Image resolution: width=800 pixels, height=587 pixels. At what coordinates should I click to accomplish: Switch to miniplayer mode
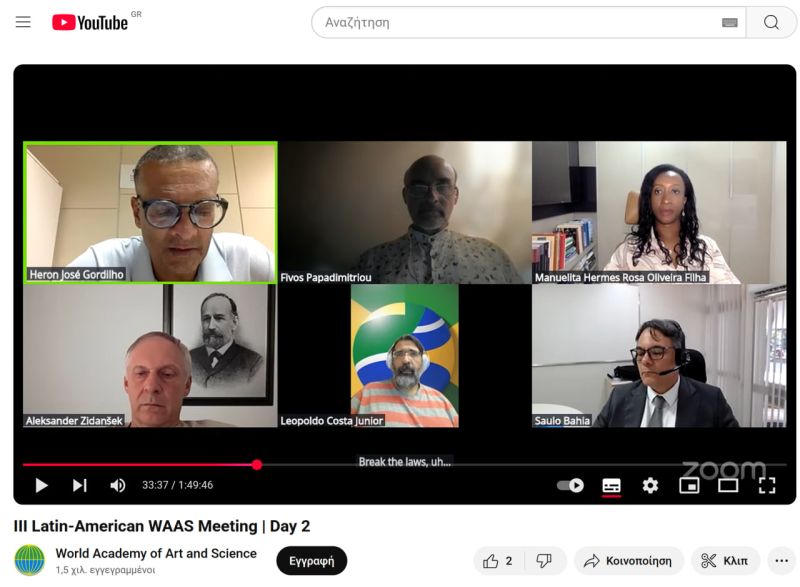click(x=689, y=486)
